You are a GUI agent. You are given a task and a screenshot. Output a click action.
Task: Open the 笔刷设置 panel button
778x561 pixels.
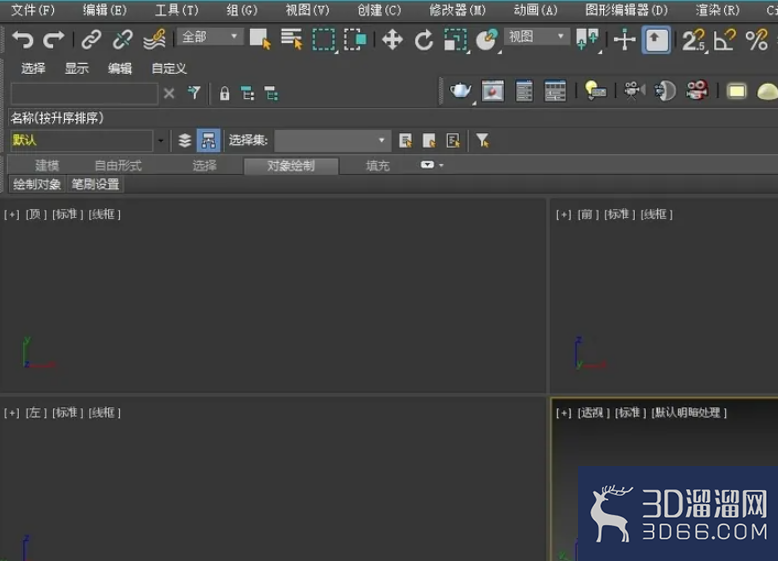coord(95,185)
